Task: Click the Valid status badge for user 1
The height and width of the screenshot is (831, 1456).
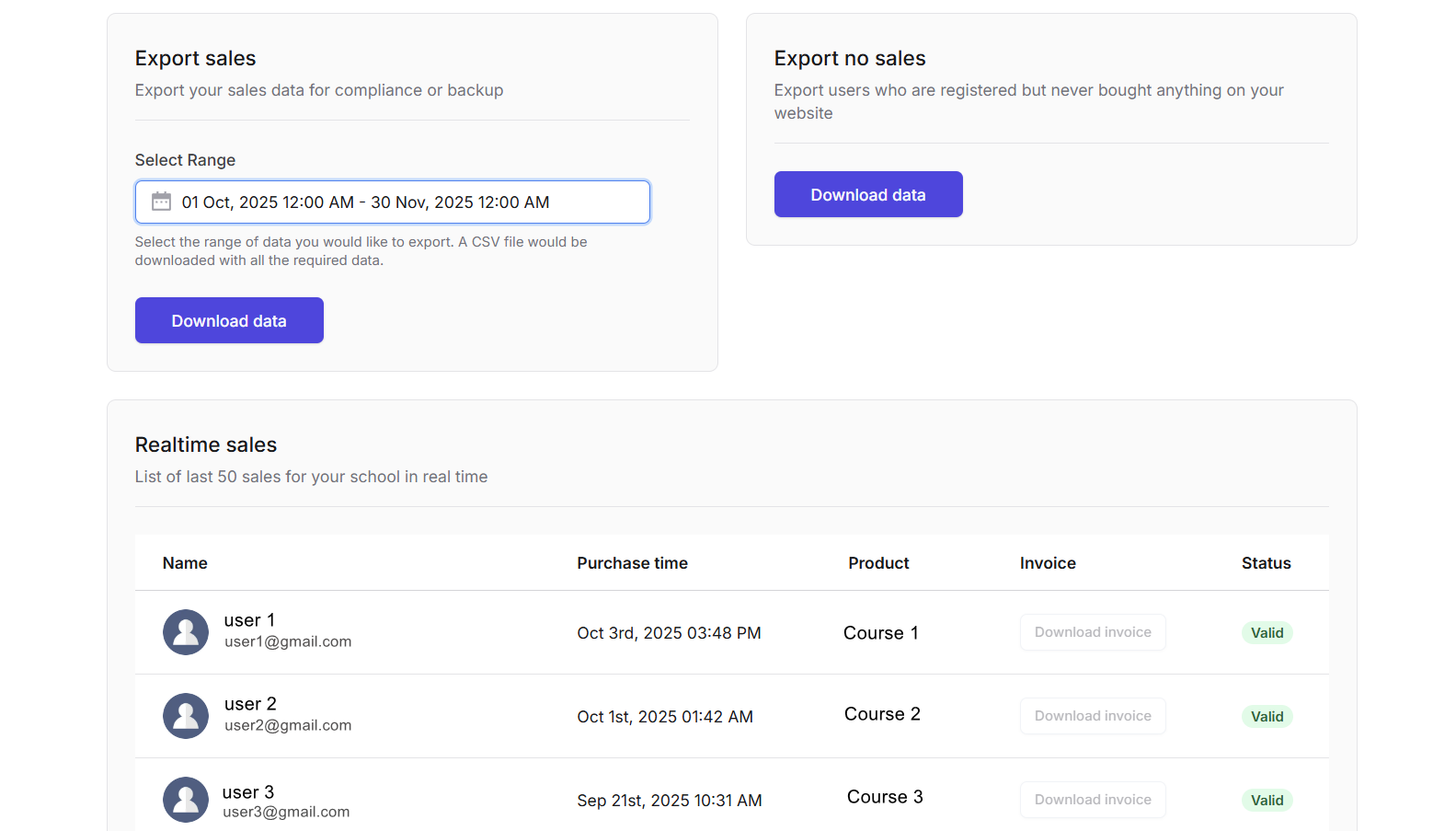Action: coord(1267,633)
